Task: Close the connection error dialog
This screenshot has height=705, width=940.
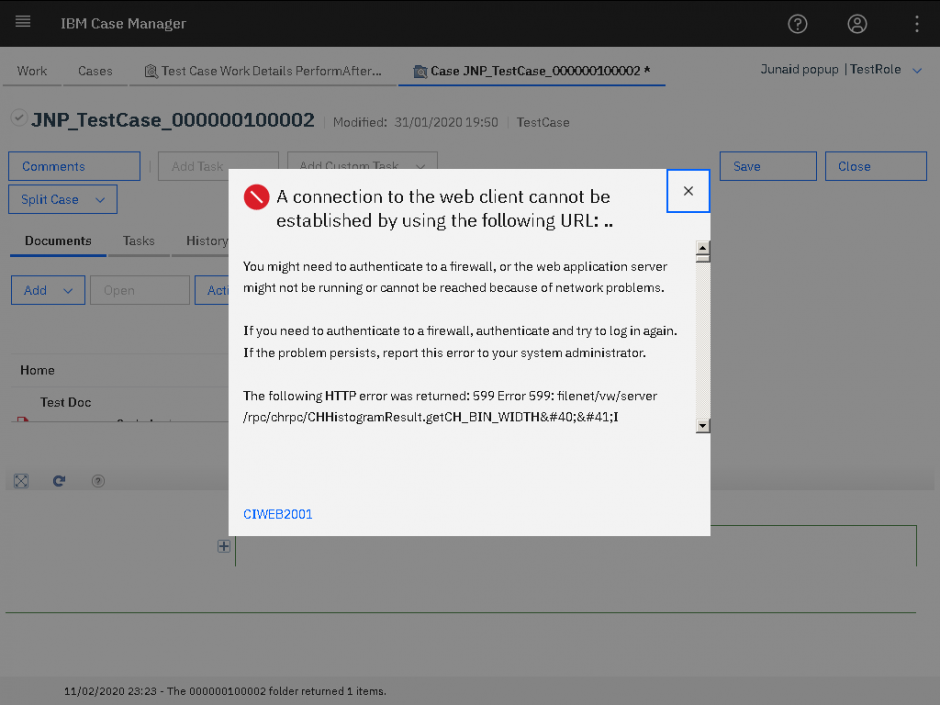Action: click(688, 191)
